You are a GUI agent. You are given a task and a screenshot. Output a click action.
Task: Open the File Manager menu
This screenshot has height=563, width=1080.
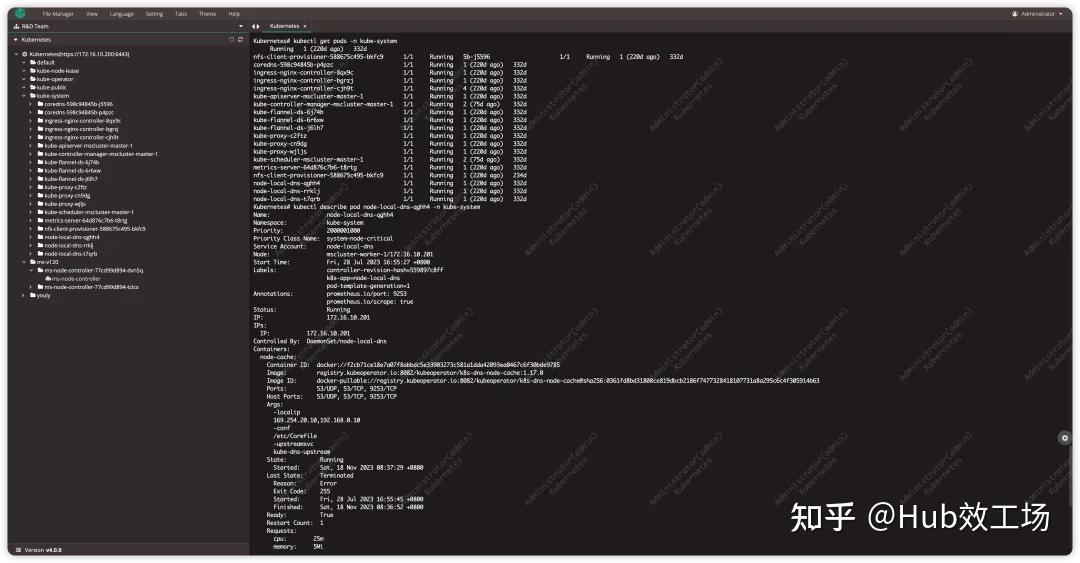58,14
